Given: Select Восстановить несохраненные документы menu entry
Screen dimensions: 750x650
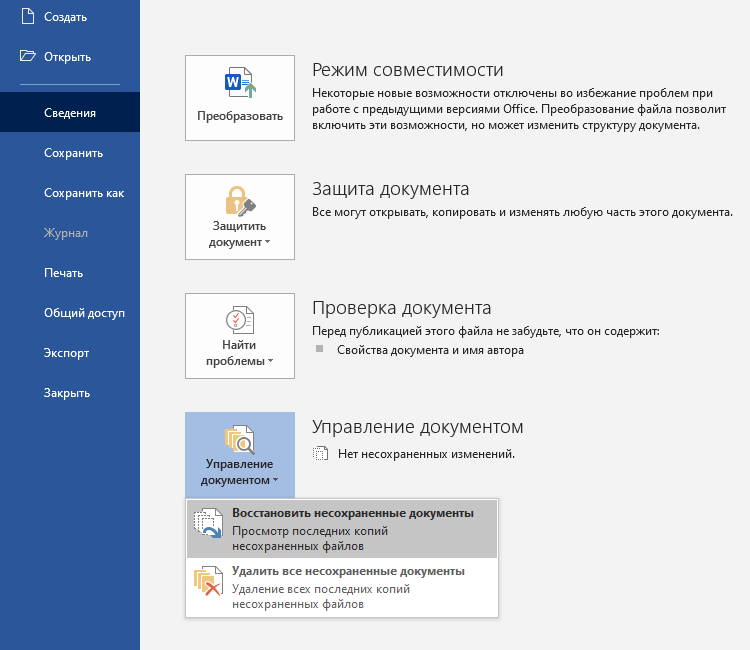Looking at the screenshot, I should [x=352, y=513].
